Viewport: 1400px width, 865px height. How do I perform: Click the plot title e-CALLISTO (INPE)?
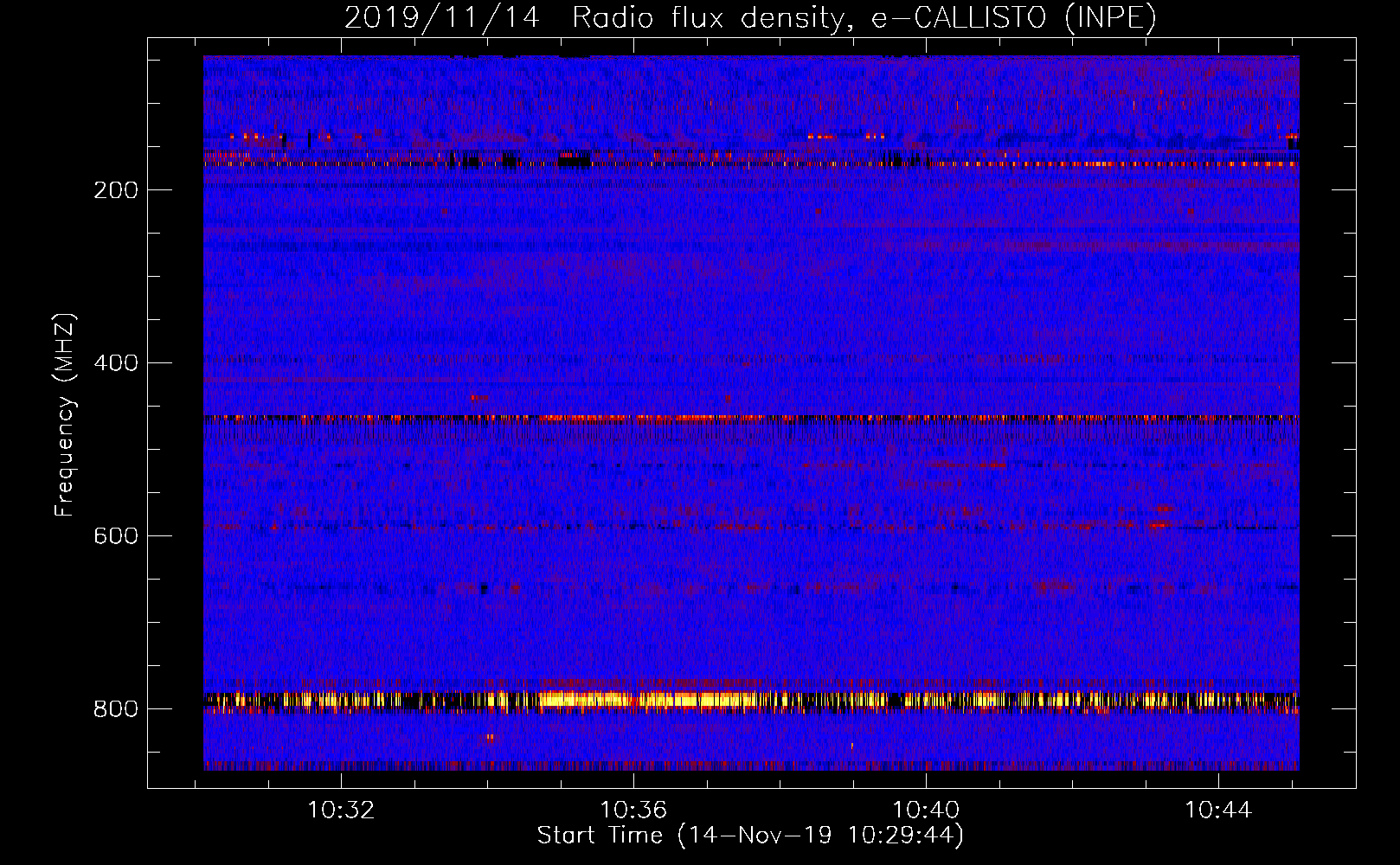pos(1013,17)
